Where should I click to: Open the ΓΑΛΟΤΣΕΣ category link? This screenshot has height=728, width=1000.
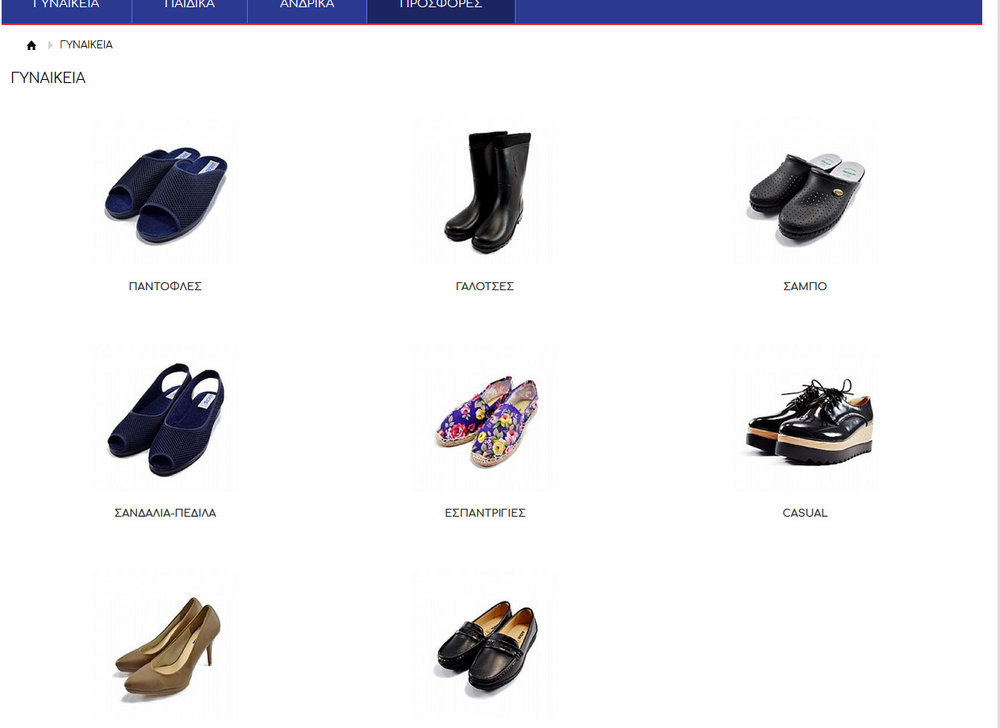[x=485, y=286]
